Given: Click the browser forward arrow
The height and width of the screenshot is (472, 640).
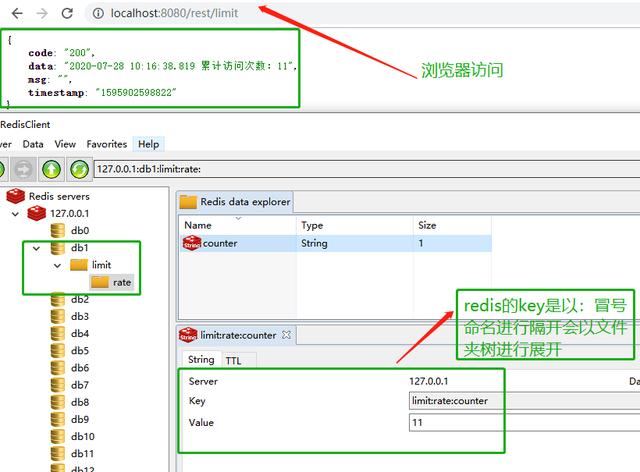Looking at the screenshot, I should click(42, 13).
